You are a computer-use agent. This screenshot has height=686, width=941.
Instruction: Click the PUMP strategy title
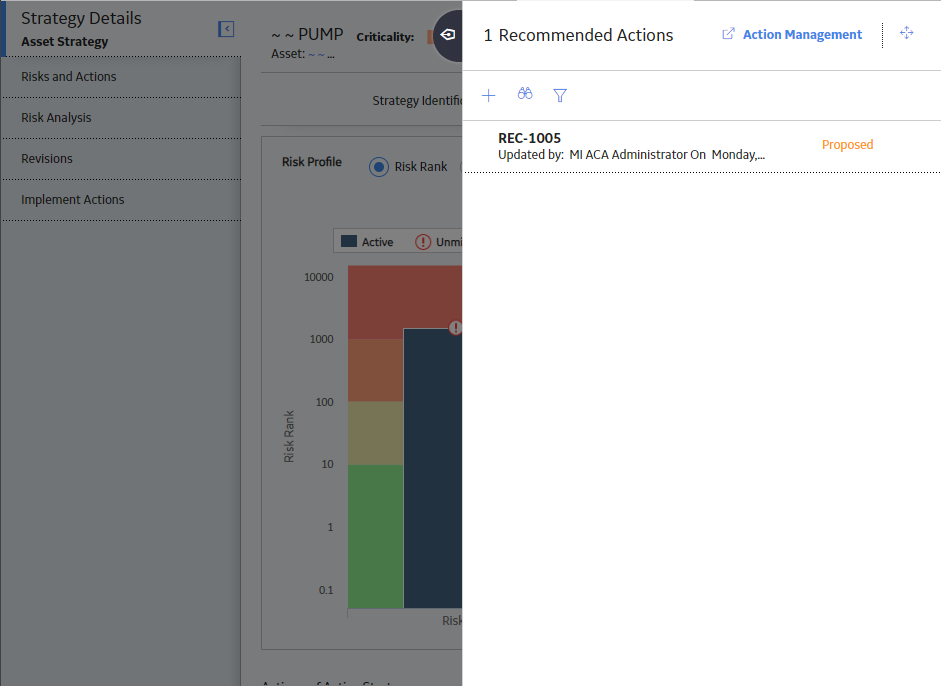307,34
